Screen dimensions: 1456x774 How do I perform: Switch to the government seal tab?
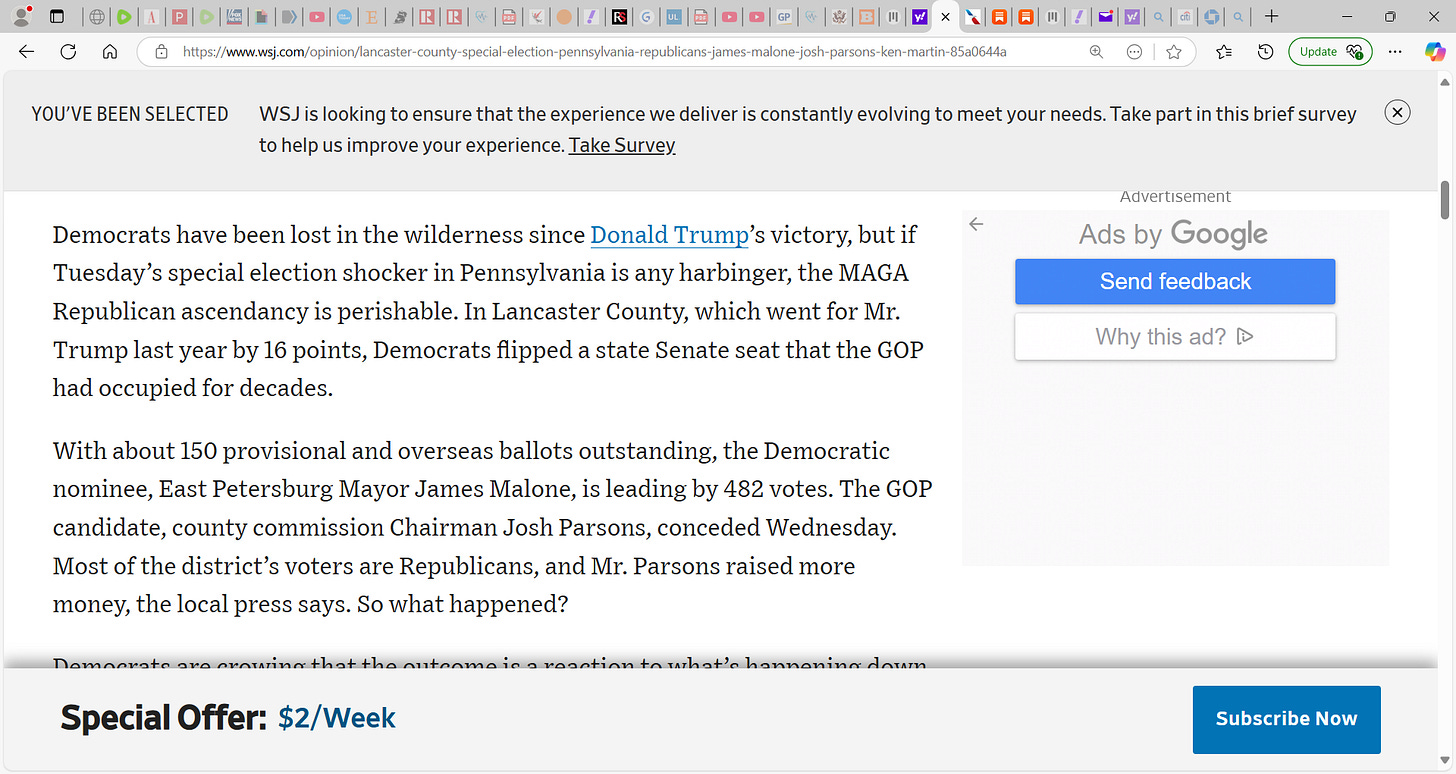point(838,17)
